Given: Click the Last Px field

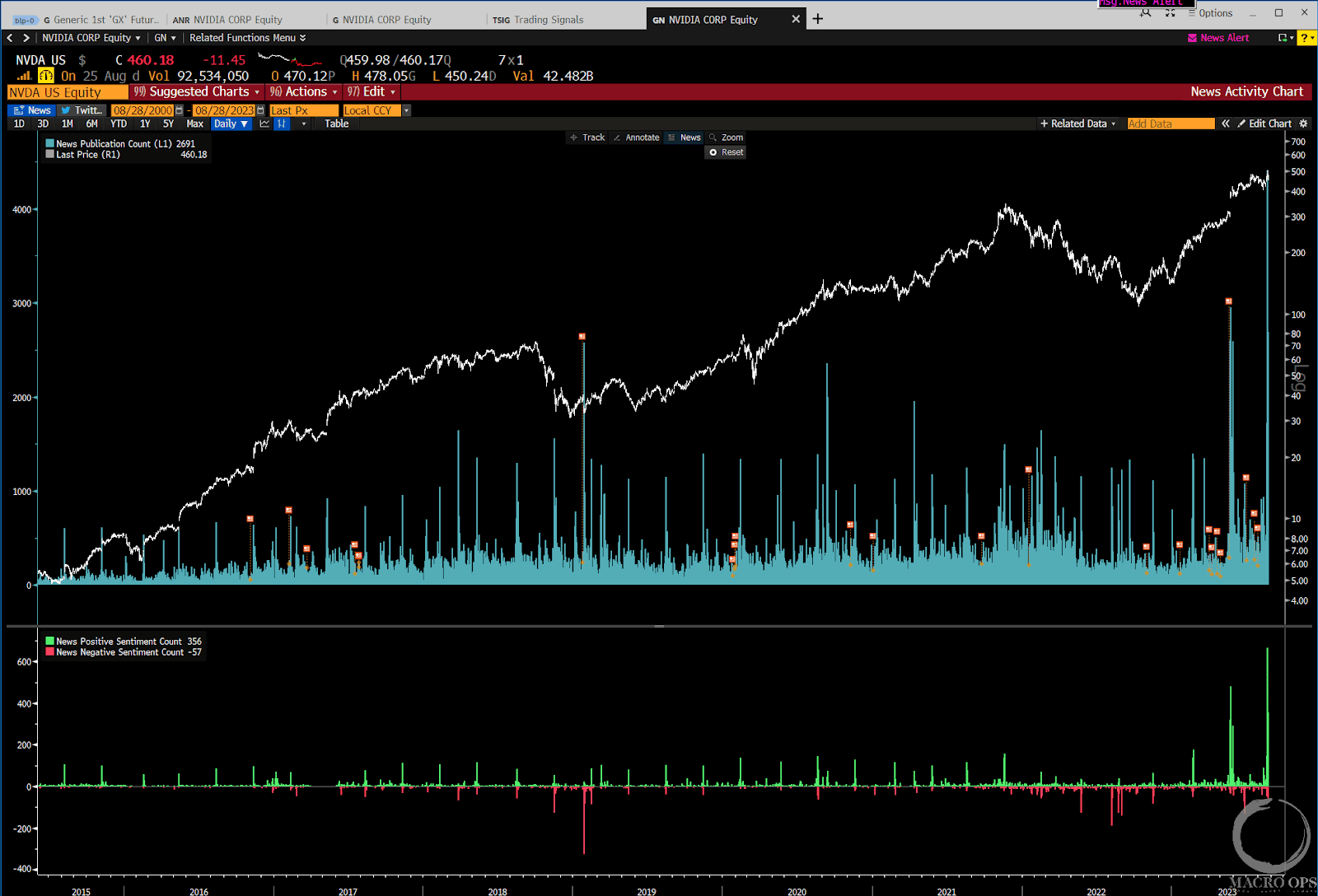Looking at the screenshot, I should pos(304,110).
